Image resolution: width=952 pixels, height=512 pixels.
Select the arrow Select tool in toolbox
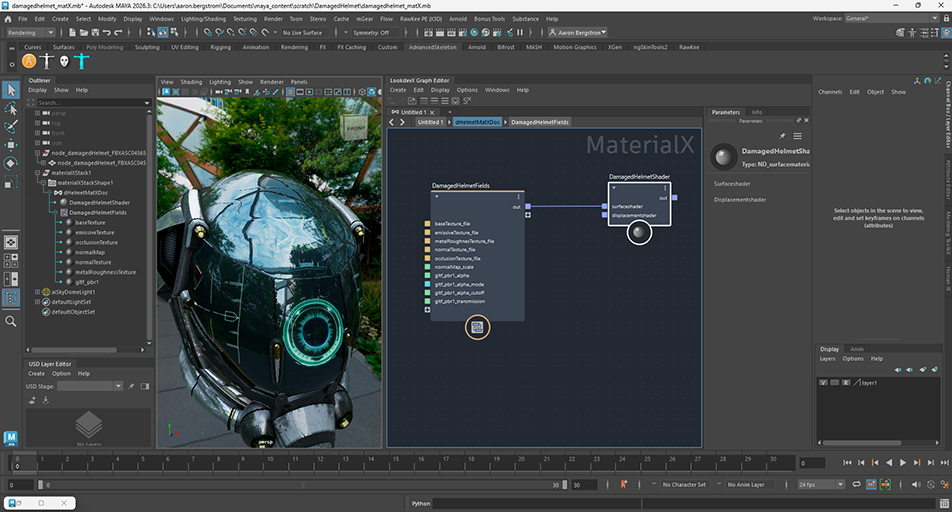[11, 90]
